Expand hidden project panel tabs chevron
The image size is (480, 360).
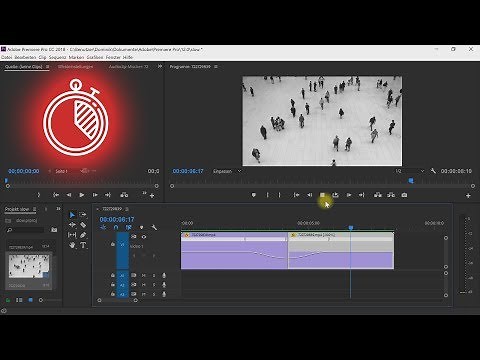click(x=58, y=209)
